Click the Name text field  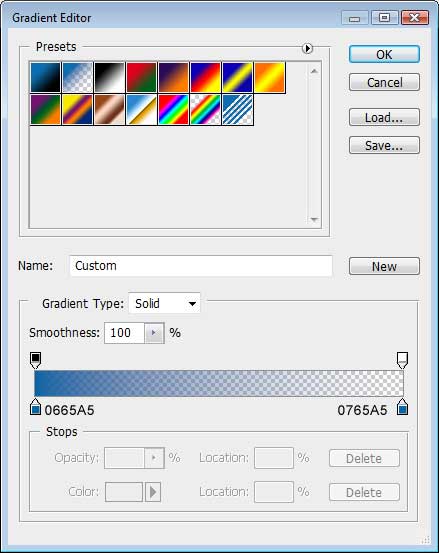pos(201,266)
